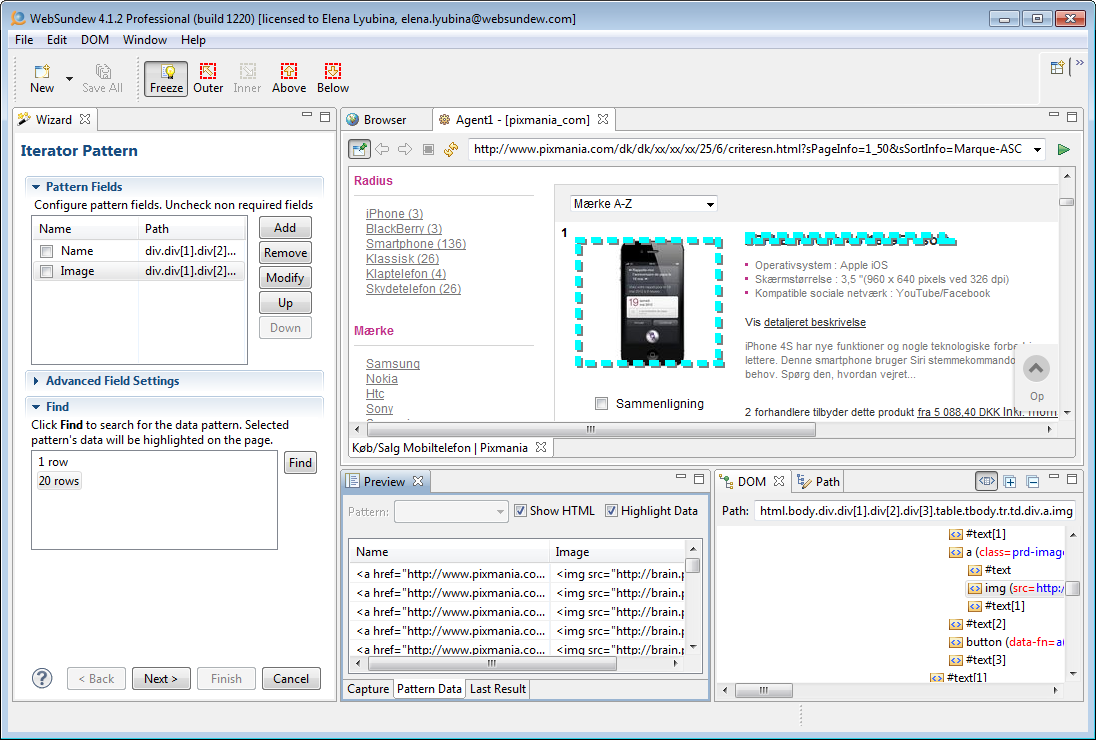1096x740 pixels.
Task: Click the DOM tree horizontal scrollbar
Action: [764, 690]
